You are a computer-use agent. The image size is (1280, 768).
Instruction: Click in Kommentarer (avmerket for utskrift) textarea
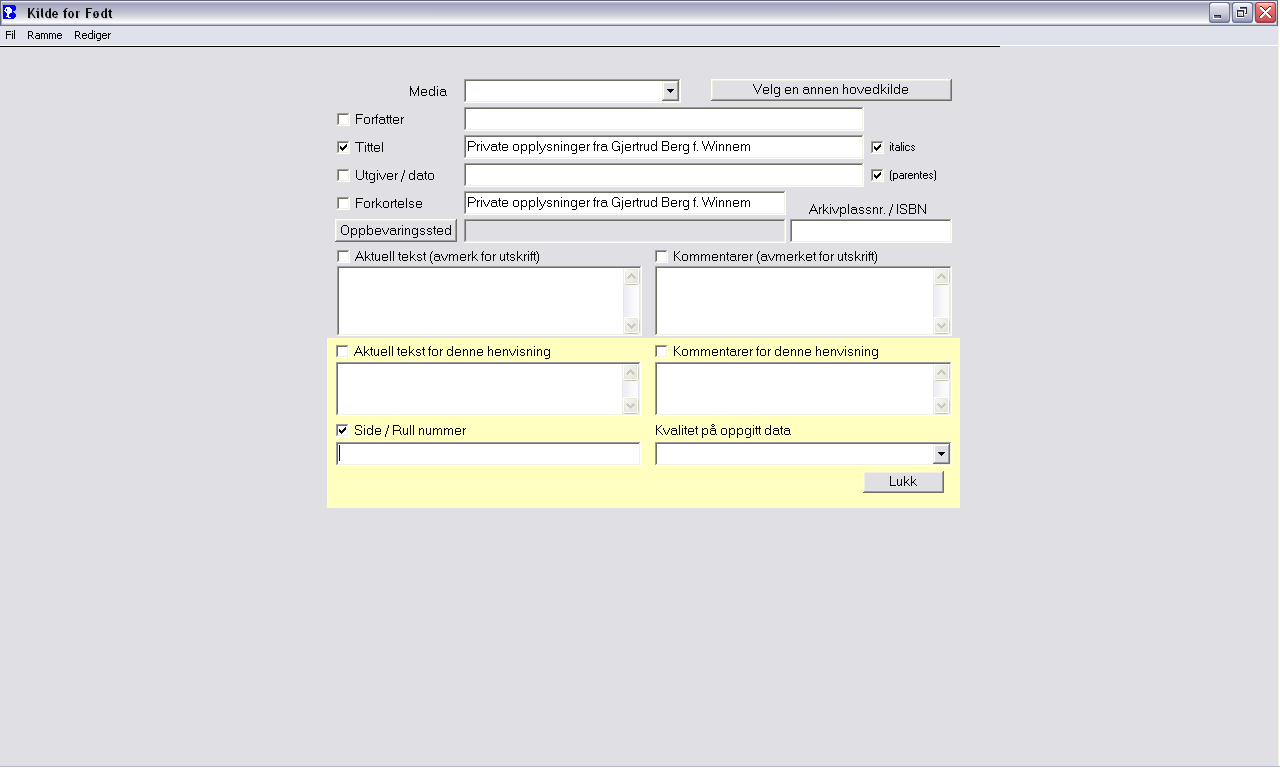795,301
